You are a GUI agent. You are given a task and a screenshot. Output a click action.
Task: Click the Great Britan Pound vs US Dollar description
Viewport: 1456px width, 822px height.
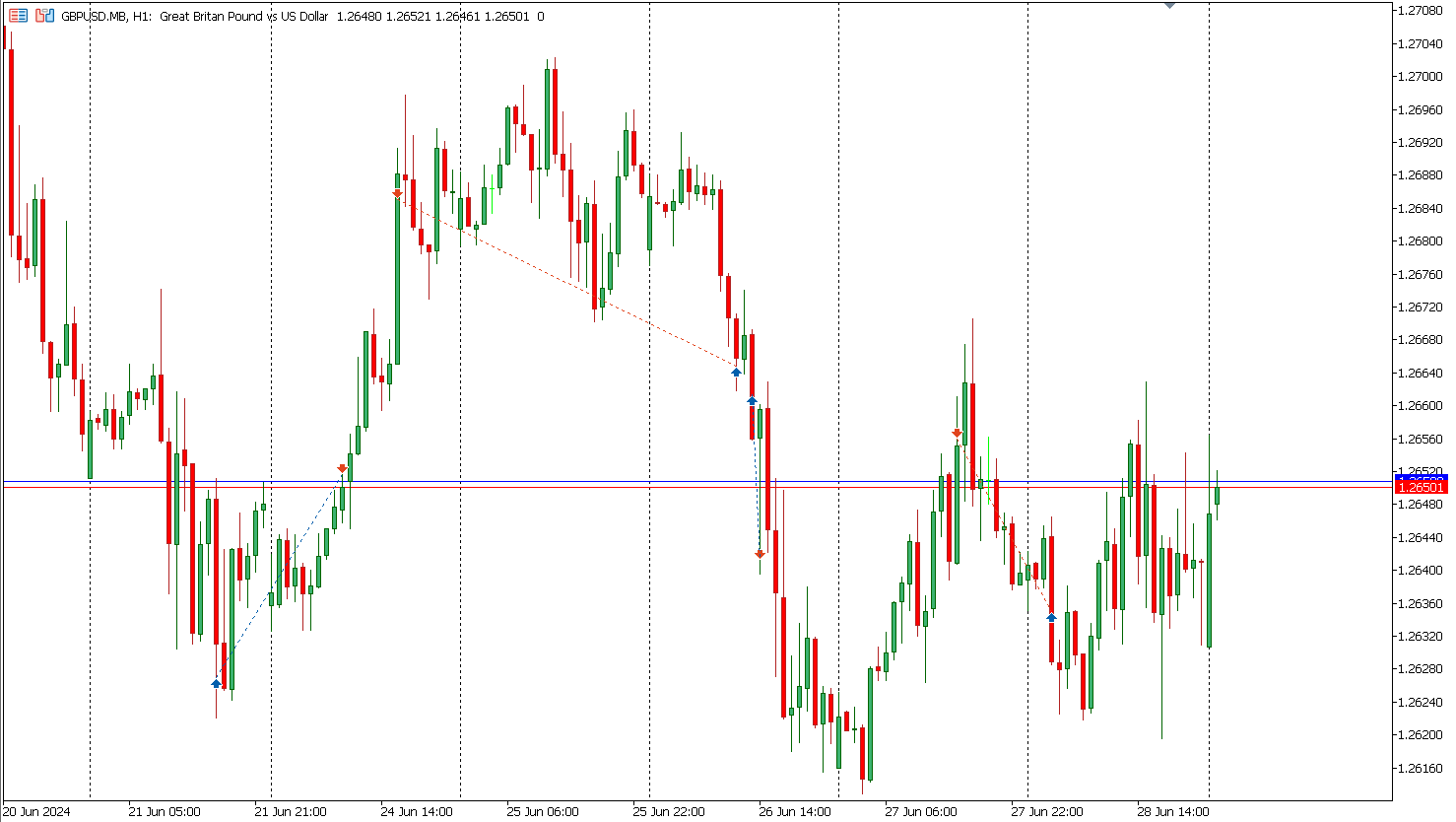243,17
